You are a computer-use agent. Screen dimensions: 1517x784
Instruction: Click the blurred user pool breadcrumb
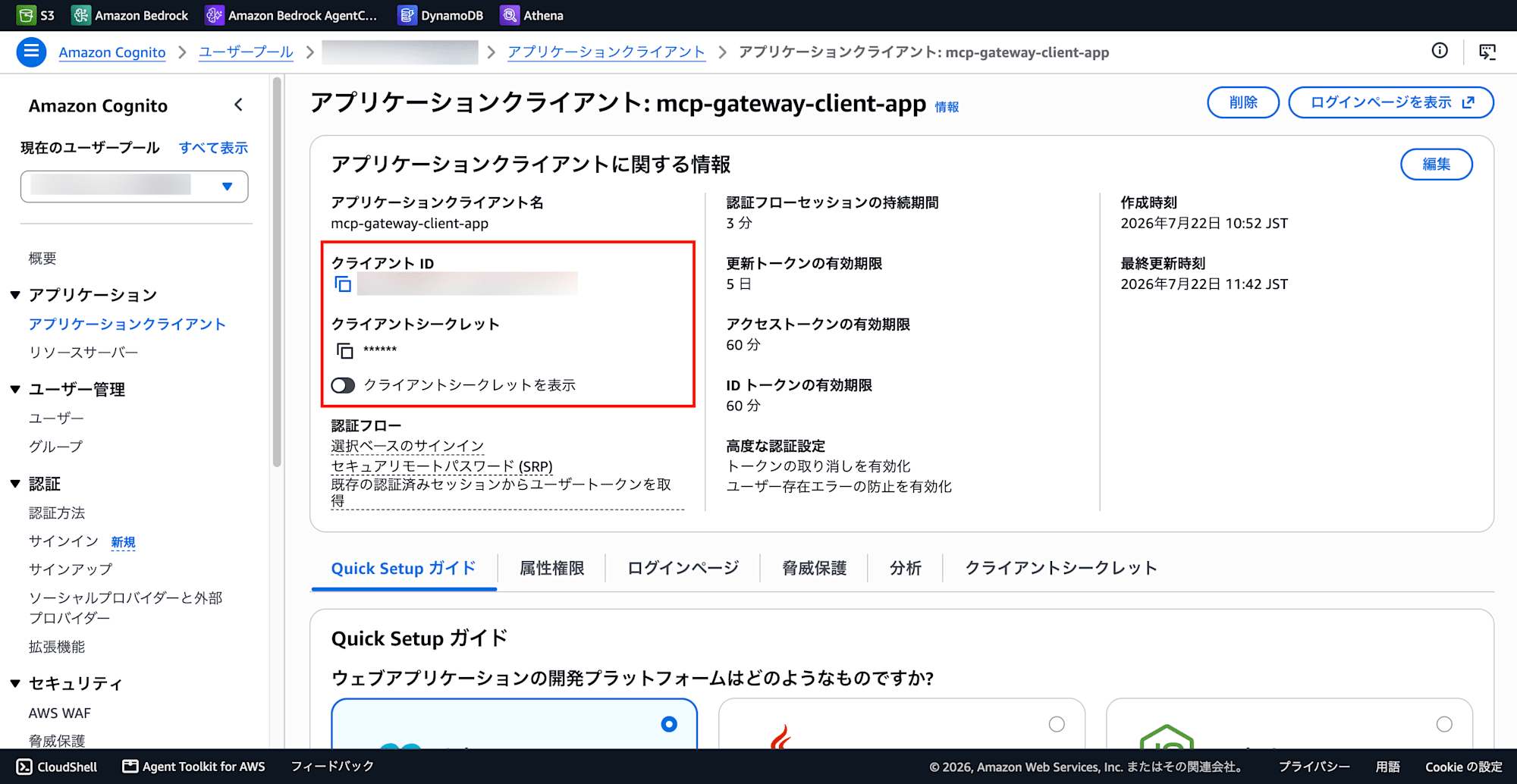400,52
